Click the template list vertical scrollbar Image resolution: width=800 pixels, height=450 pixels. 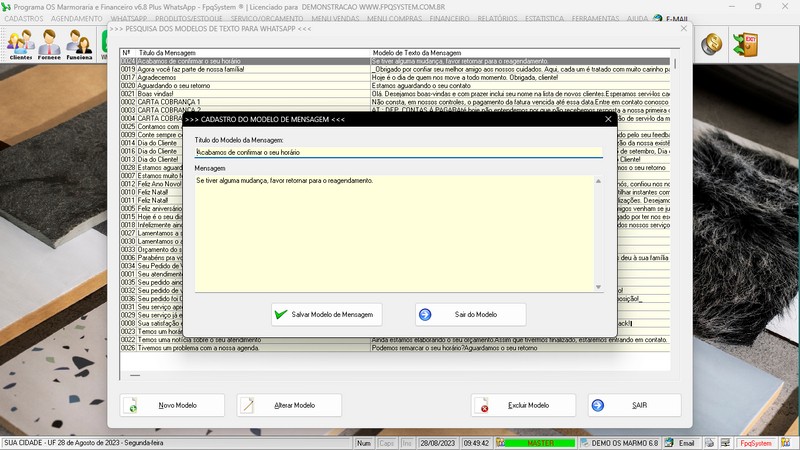point(675,64)
